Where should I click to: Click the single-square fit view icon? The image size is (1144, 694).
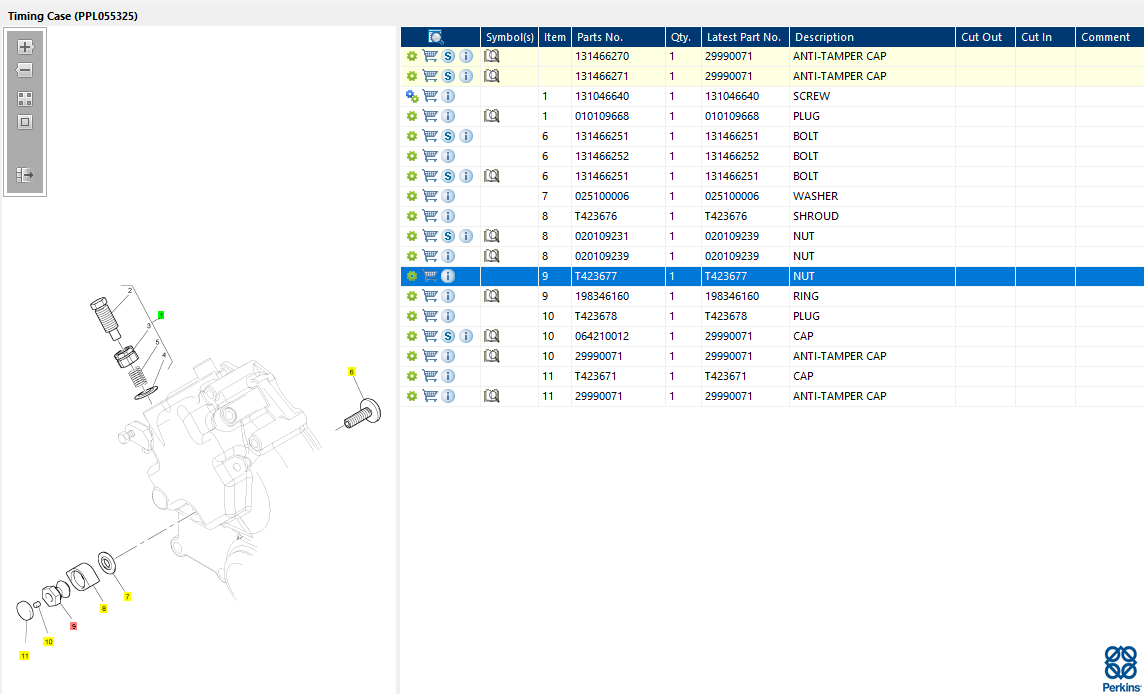(x=25, y=123)
